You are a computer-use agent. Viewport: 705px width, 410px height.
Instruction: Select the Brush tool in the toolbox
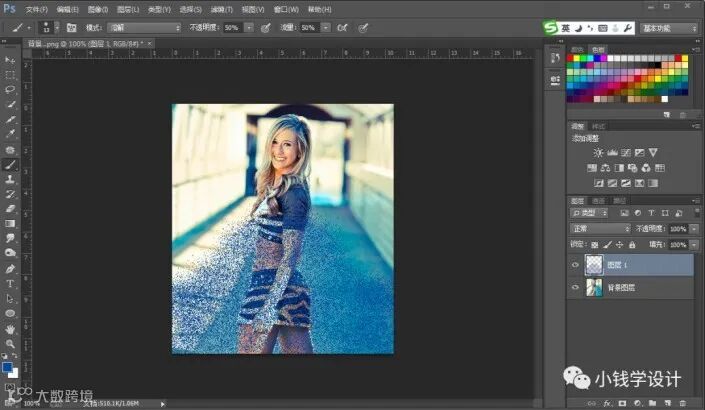coord(10,164)
